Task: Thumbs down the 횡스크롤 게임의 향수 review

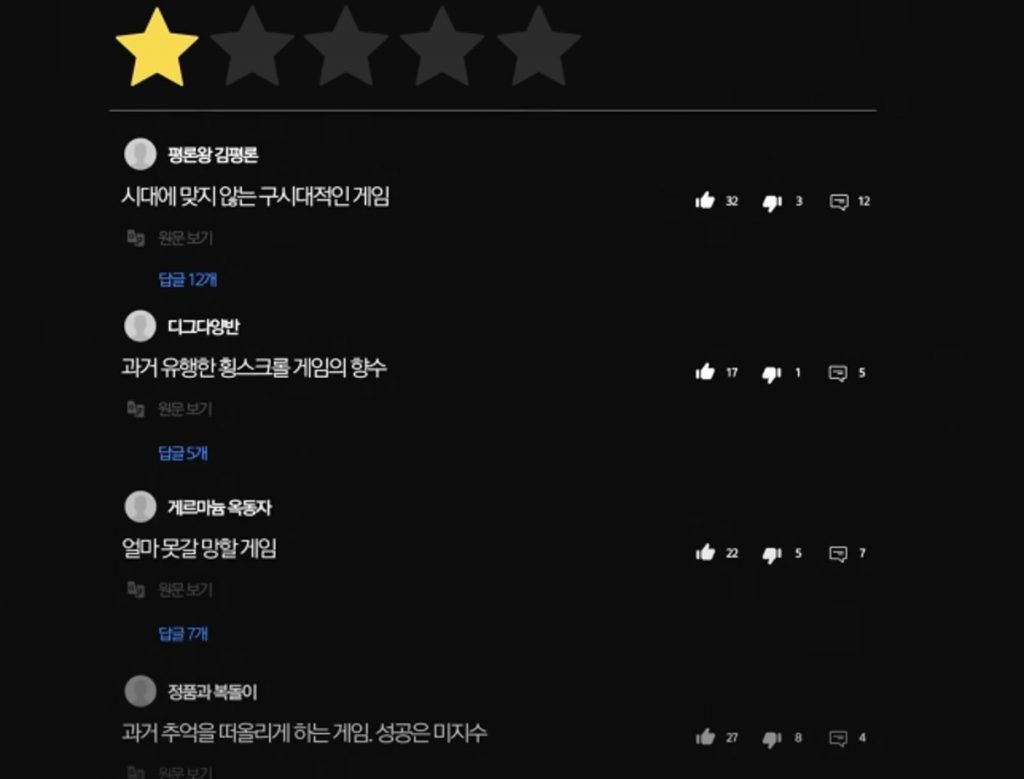Action: click(x=771, y=374)
